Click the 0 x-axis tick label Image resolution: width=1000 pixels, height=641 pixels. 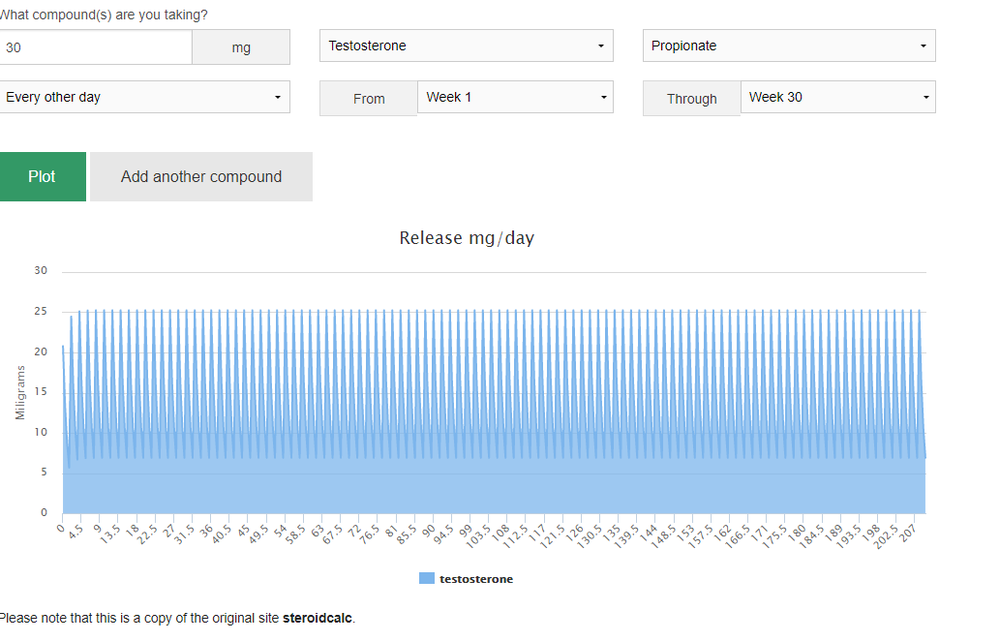[61, 527]
